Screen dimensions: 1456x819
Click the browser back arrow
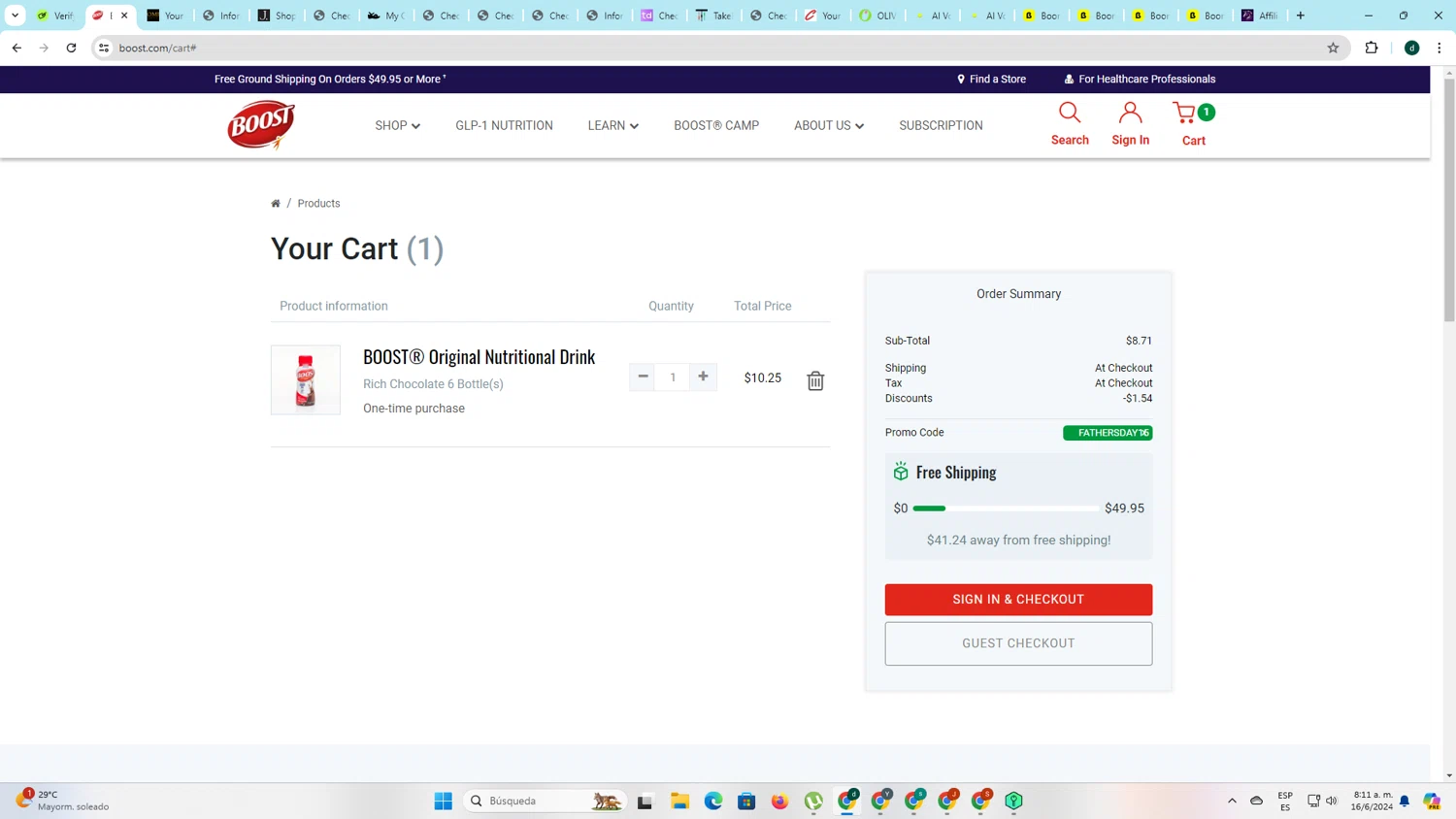pyautogui.click(x=17, y=48)
